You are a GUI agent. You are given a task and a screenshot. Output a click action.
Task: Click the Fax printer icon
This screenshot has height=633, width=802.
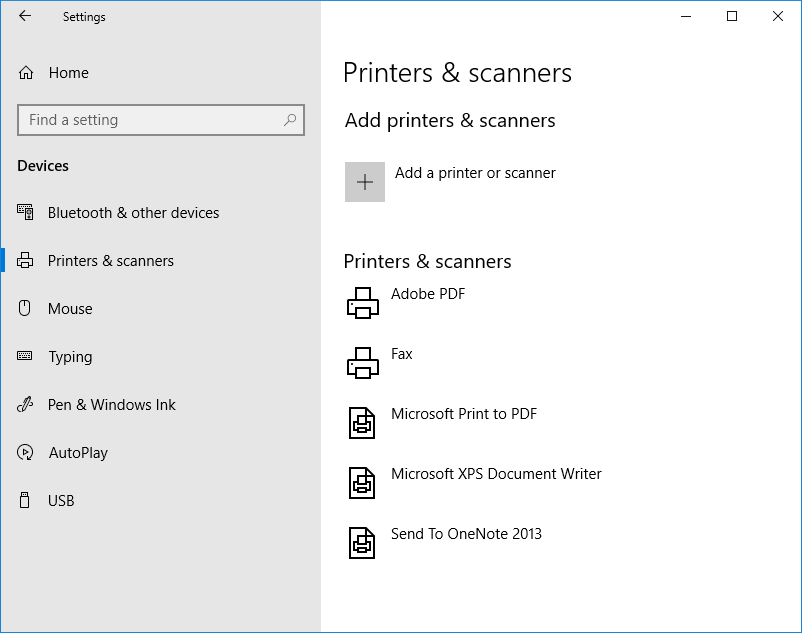click(363, 363)
